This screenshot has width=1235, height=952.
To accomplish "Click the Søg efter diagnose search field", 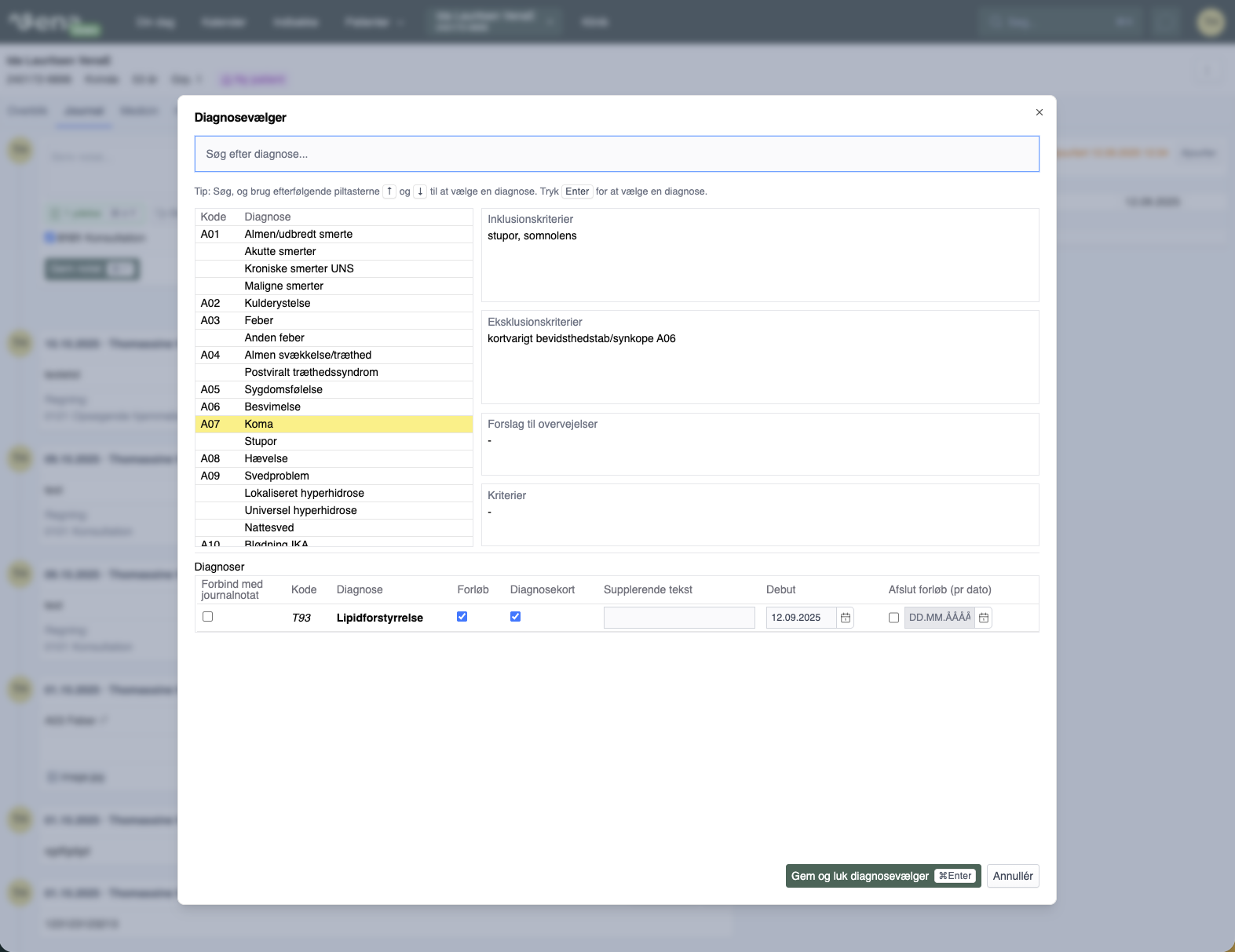I will coord(616,154).
